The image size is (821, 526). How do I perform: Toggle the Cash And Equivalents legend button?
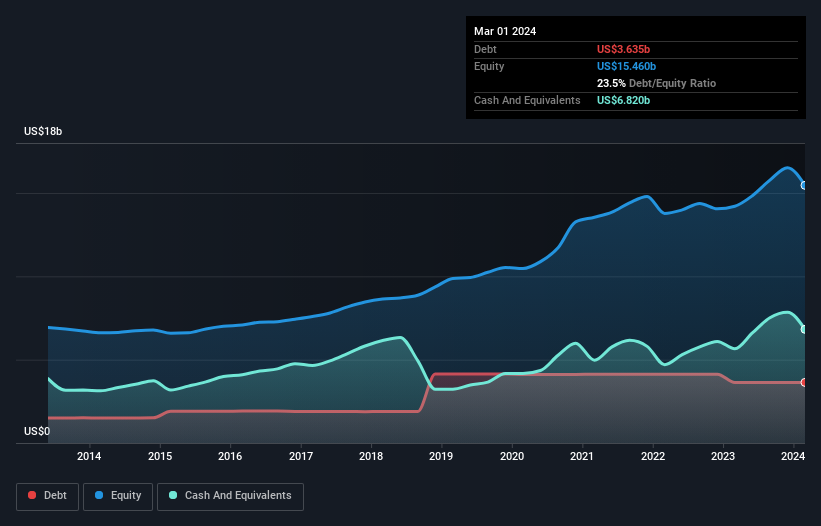point(230,496)
